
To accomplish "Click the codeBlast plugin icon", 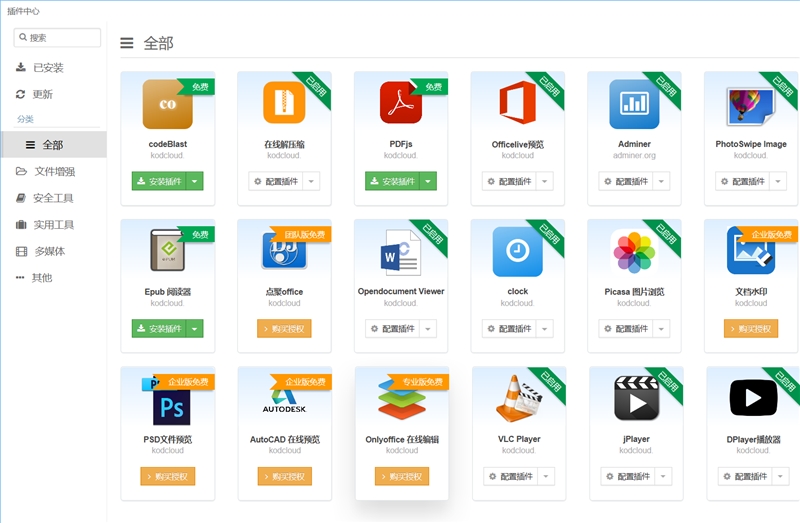I will pyautogui.click(x=167, y=104).
